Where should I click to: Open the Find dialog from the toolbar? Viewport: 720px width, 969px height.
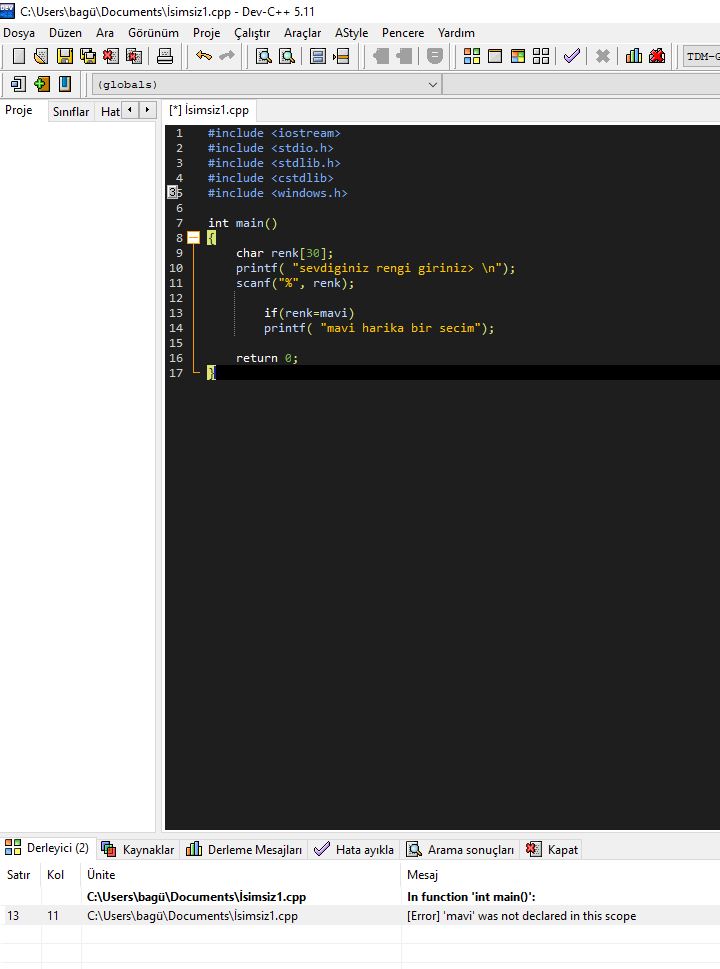point(264,56)
